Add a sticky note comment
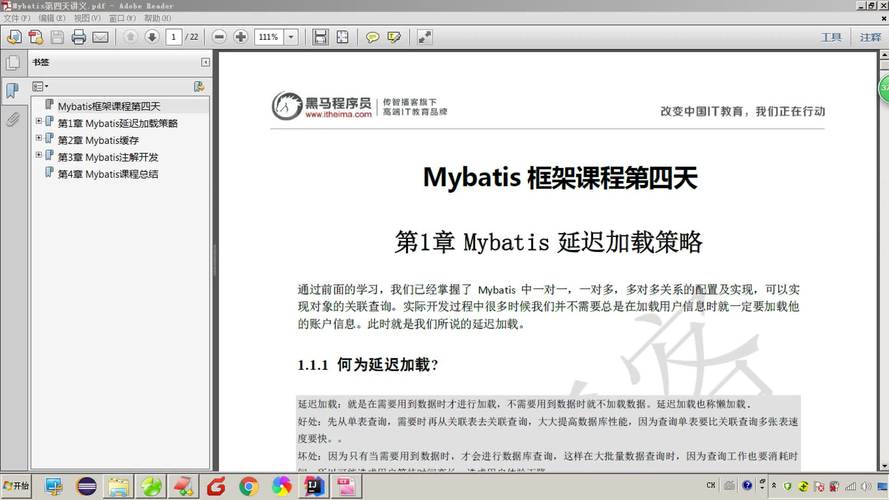The width and height of the screenshot is (889, 500). (x=372, y=37)
